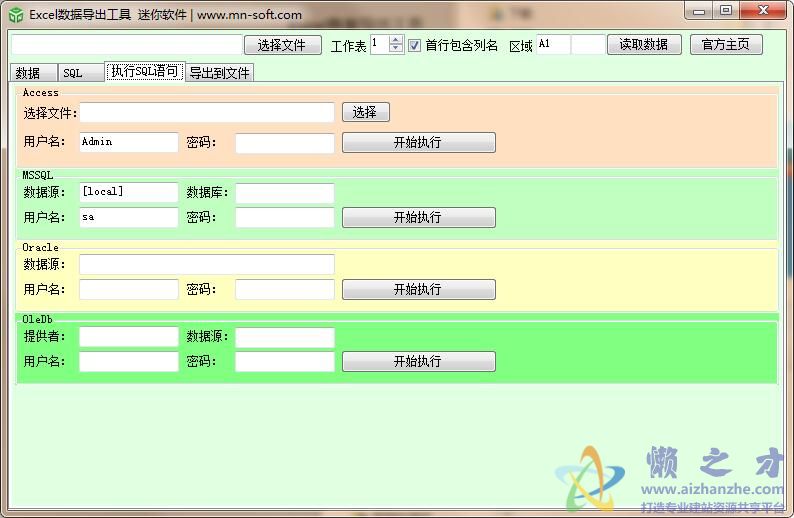Toggle the 首行包含列名 checkbox
Screen dimensions: 794x518
pyautogui.click(x=414, y=46)
